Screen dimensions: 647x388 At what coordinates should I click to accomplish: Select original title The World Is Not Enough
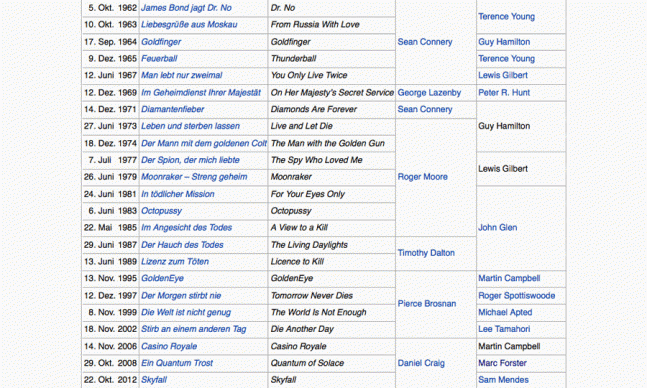[319, 312]
